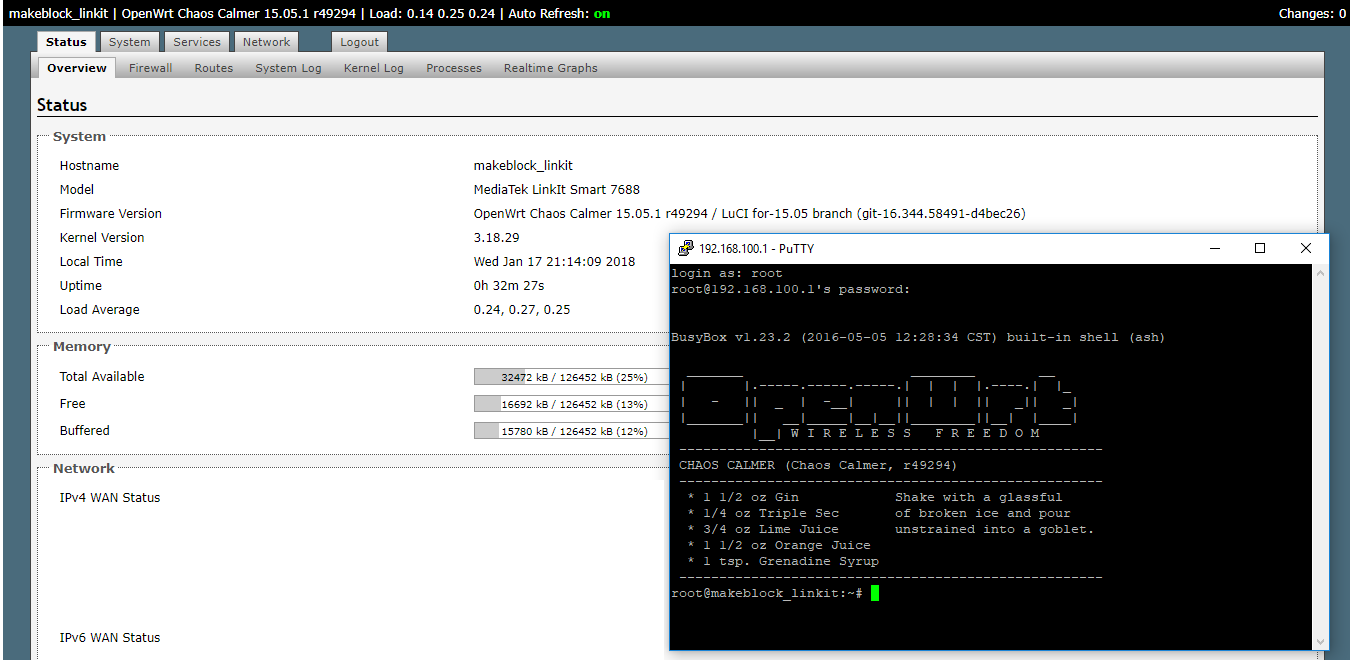Click uptime value 0h 32m 27s
Viewport: 1350px width, 660px height.
click(x=509, y=286)
